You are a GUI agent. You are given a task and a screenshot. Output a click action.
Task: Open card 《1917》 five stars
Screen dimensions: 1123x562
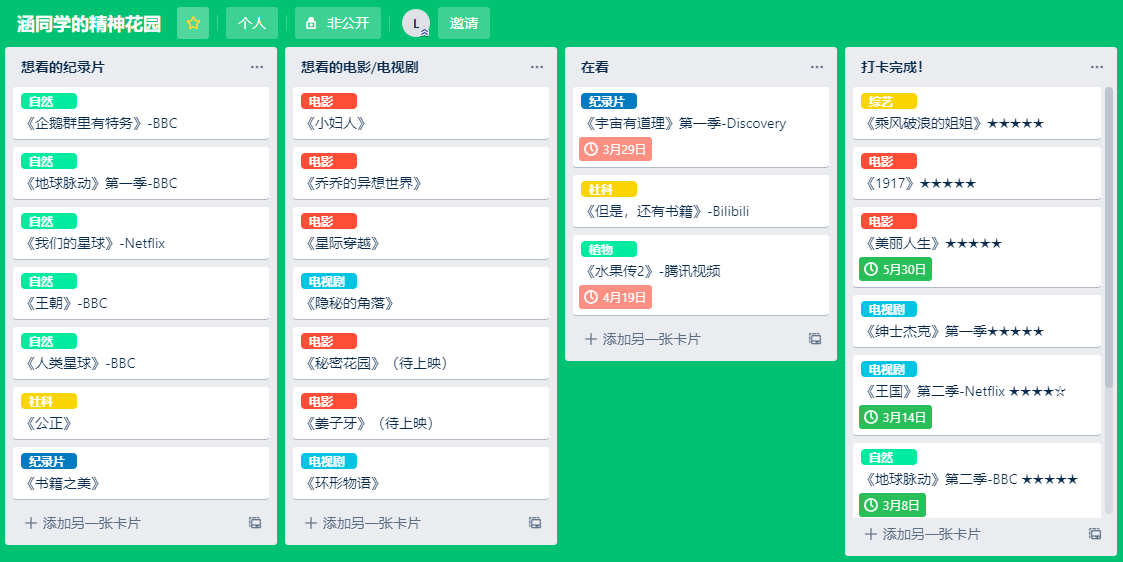click(977, 173)
